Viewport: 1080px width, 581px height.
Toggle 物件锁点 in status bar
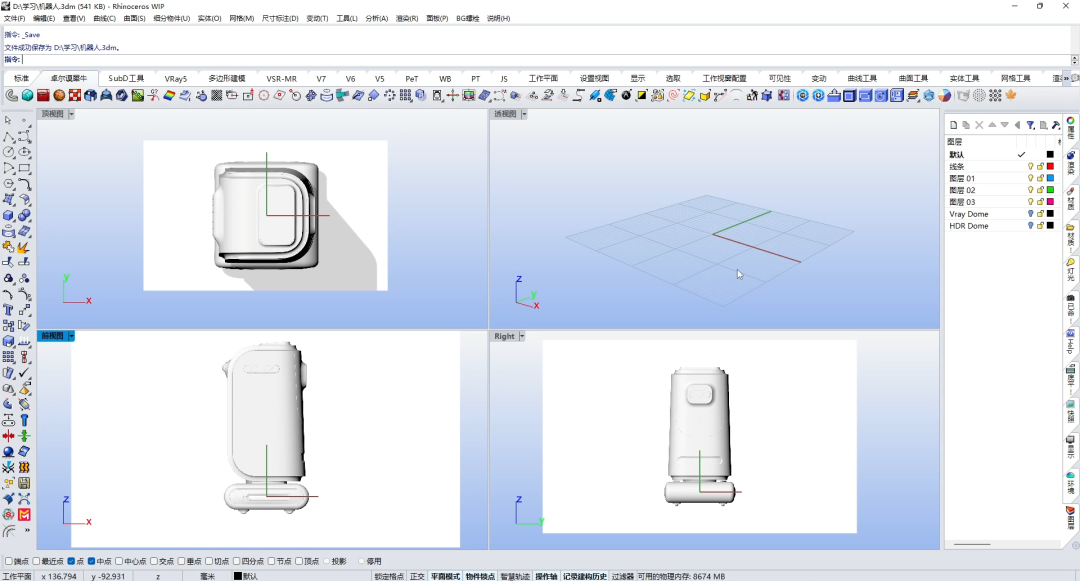click(x=480, y=576)
